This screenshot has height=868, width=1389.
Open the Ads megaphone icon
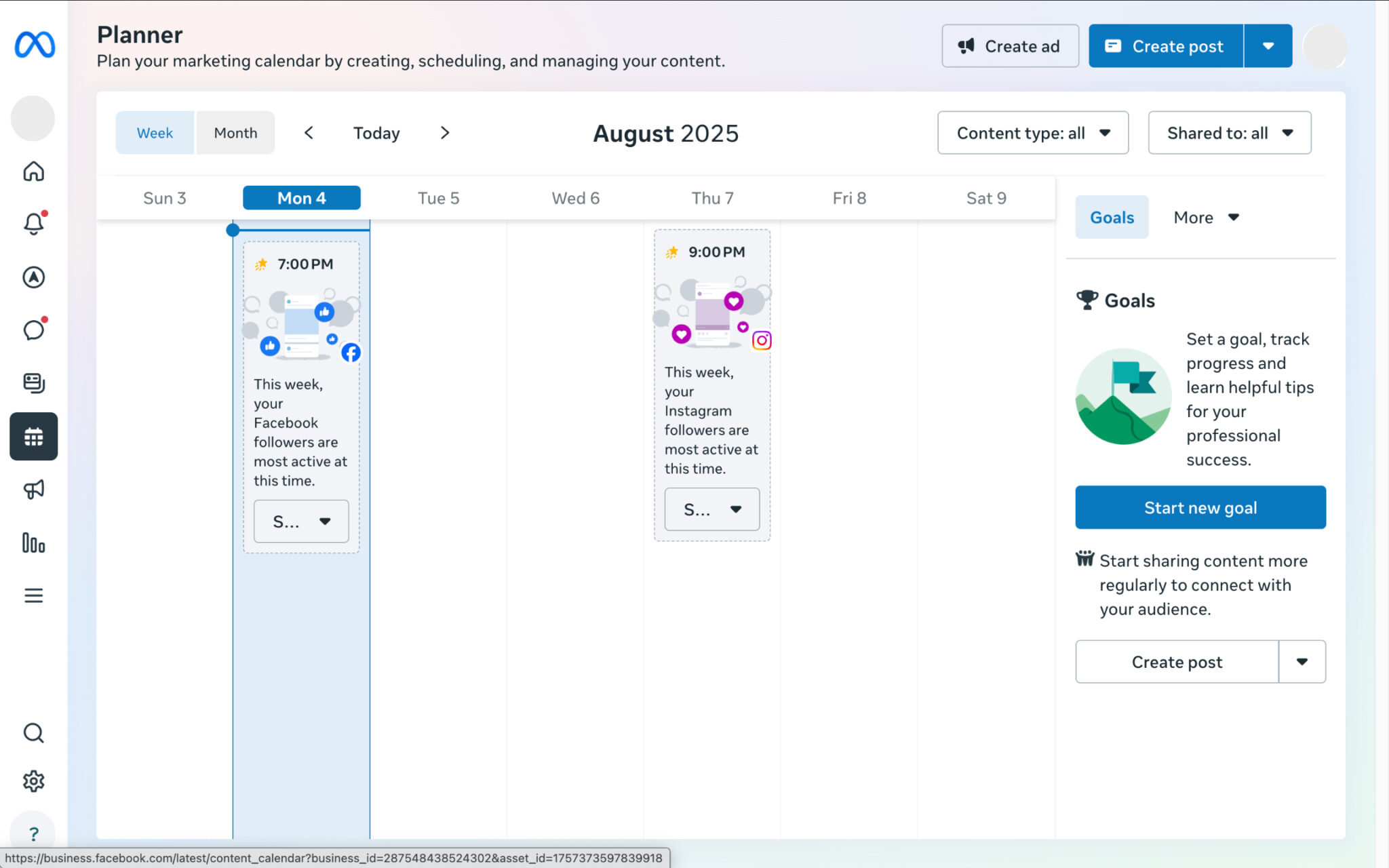coord(33,490)
